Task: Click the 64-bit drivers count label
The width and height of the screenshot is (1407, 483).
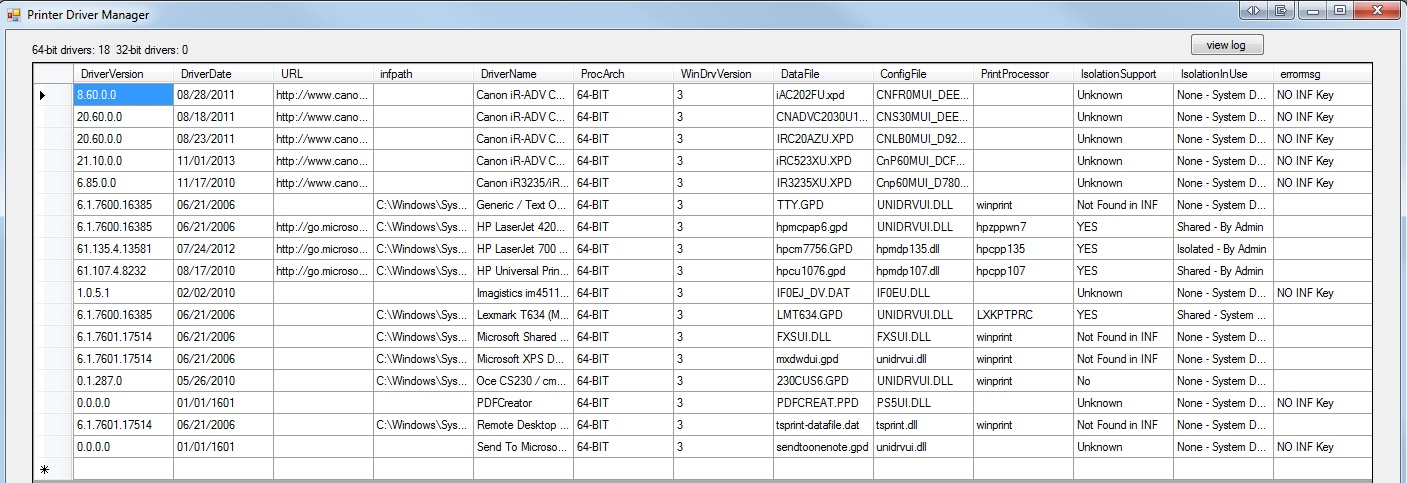Action: 70,49
